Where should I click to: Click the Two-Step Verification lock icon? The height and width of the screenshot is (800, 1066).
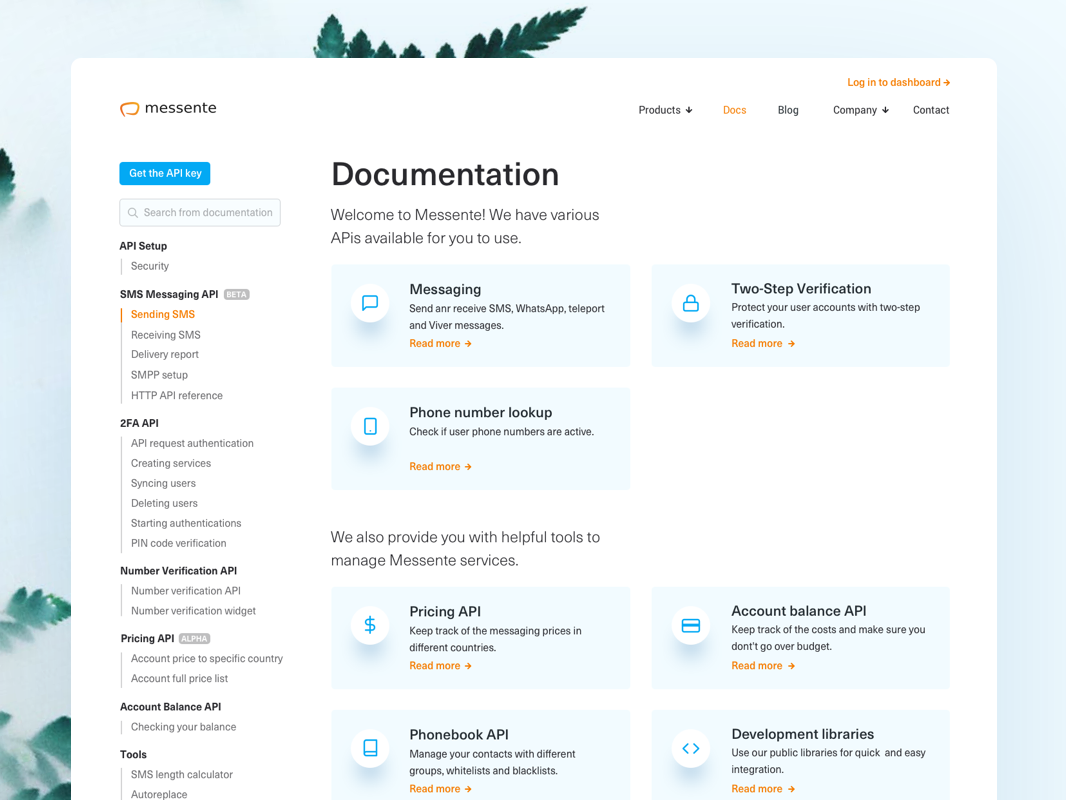click(x=691, y=303)
